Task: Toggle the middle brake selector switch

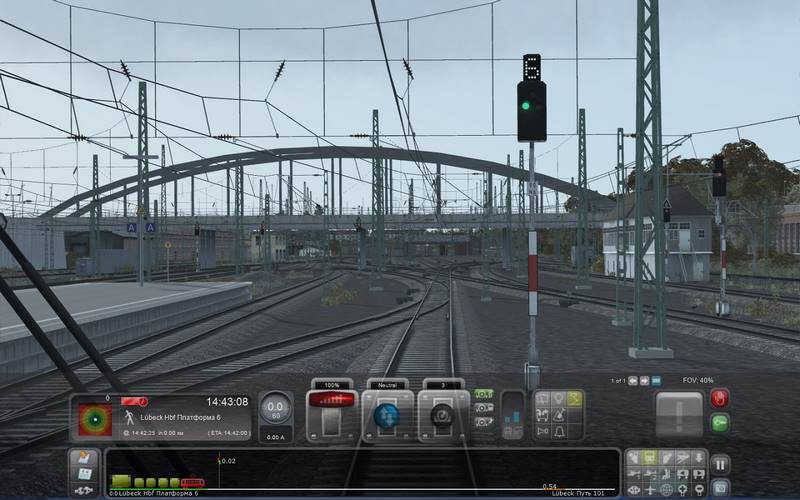Action: click(x=484, y=408)
